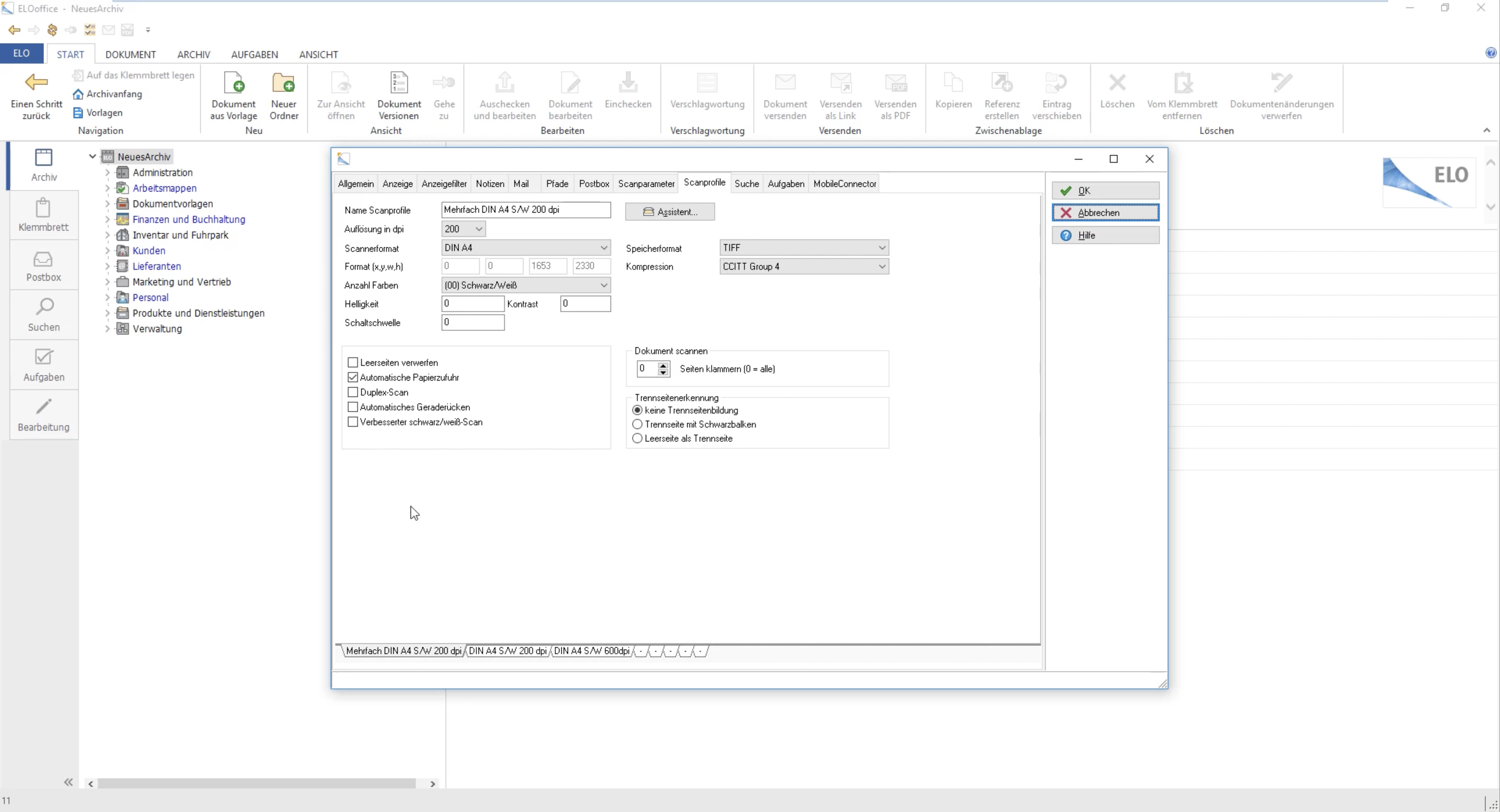Click the Hilfe button
Image resolution: width=1500 pixels, height=812 pixels.
[1105, 235]
